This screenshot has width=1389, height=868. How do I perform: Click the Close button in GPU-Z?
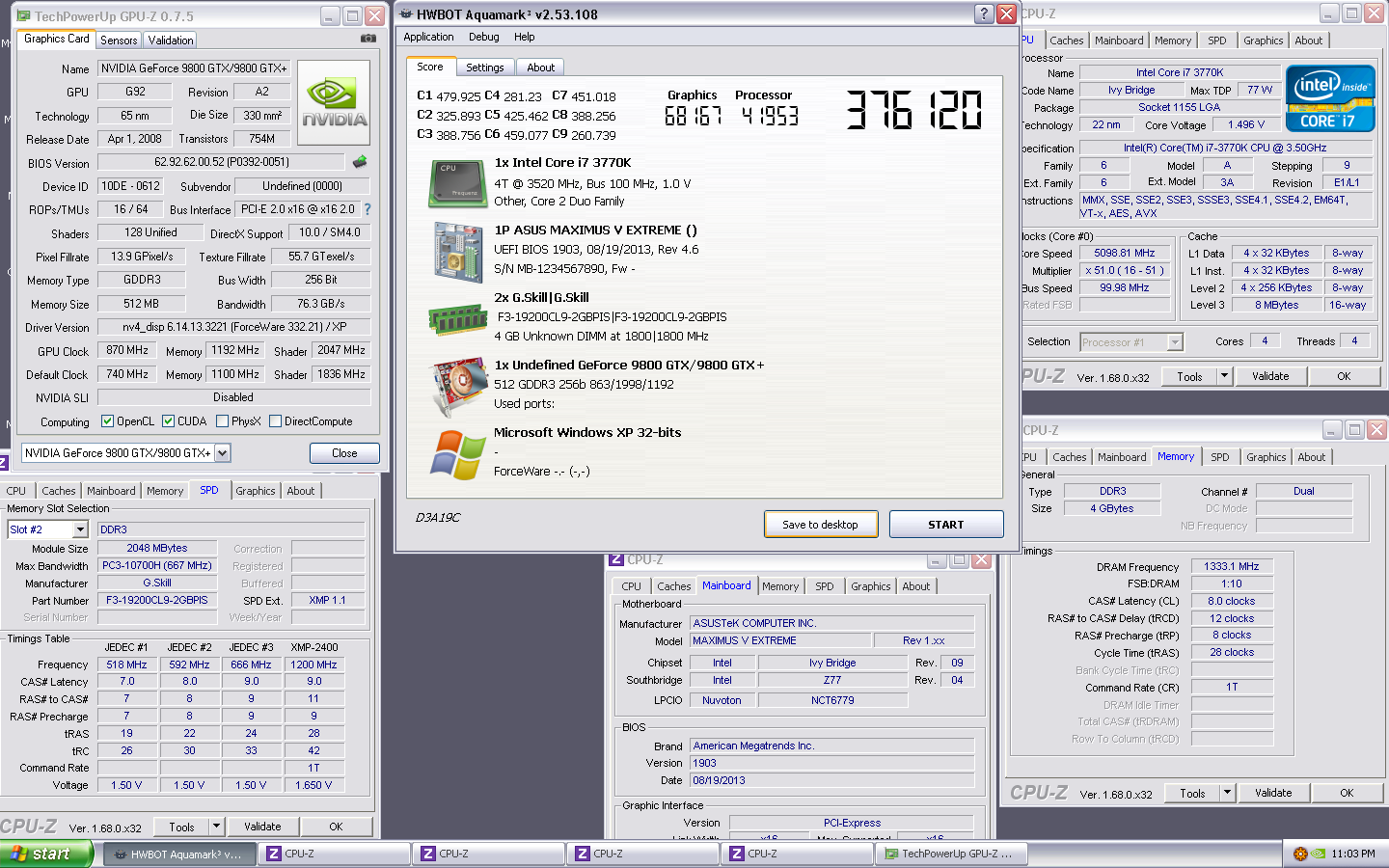point(344,452)
